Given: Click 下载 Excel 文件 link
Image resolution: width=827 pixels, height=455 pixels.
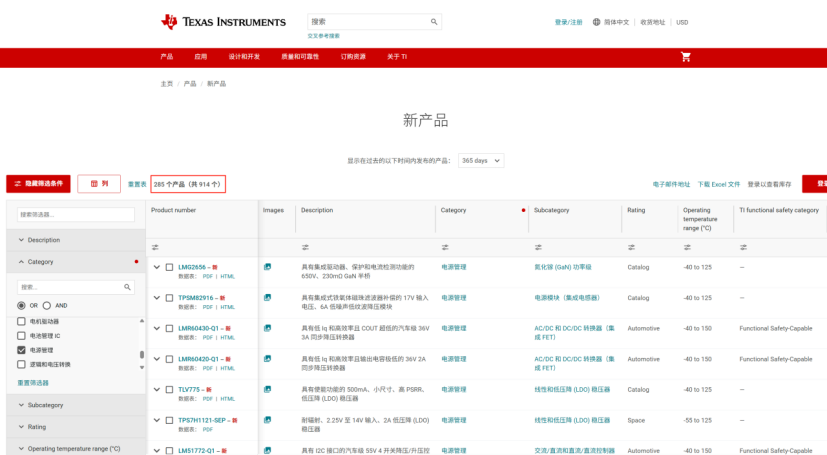Looking at the screenshot, I should (718, 184).
